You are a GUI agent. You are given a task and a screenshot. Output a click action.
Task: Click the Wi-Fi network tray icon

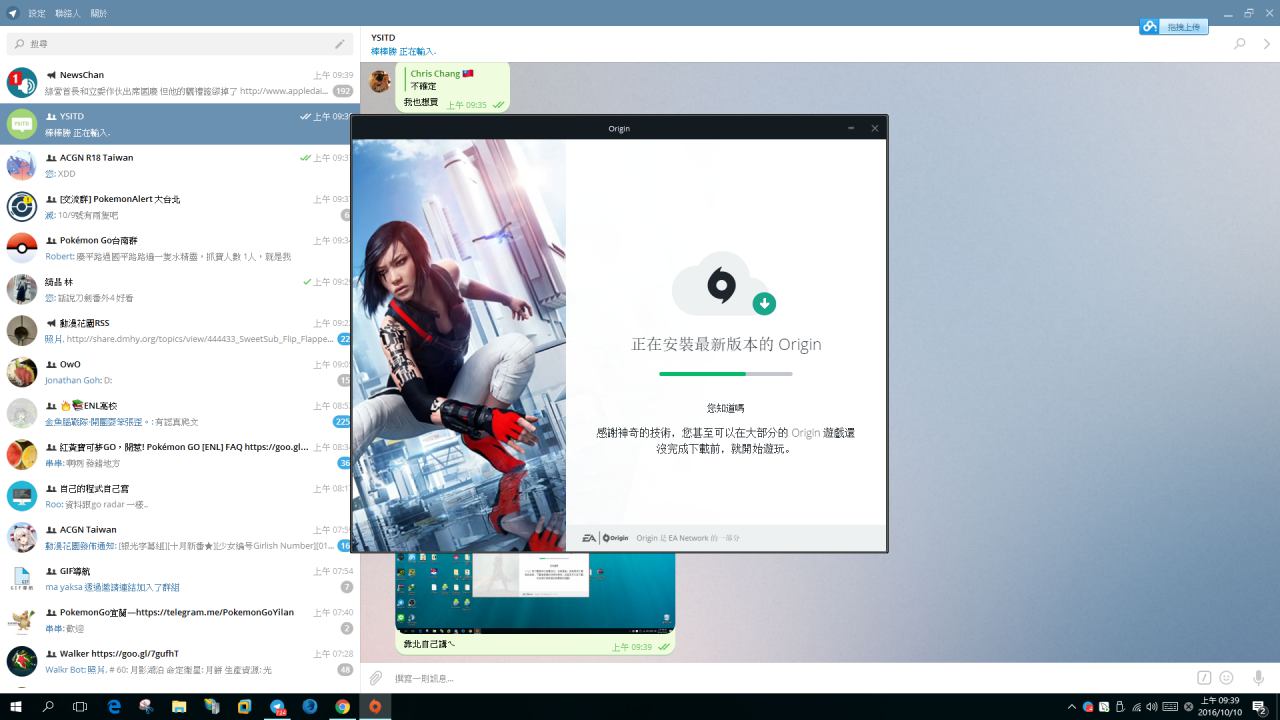click(1137, 707)
